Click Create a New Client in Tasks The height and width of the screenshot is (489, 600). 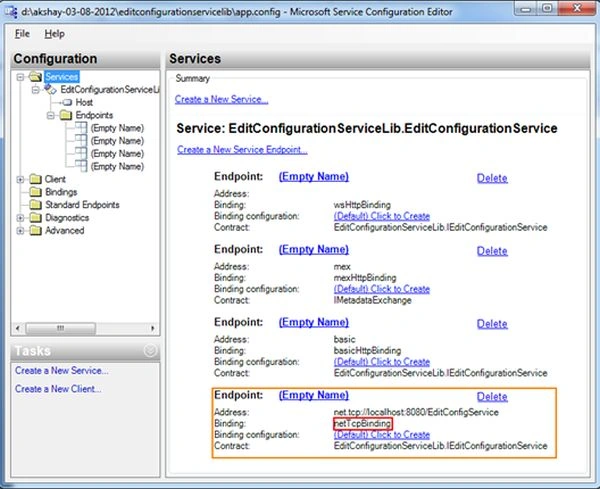click(x=58, y=389)
